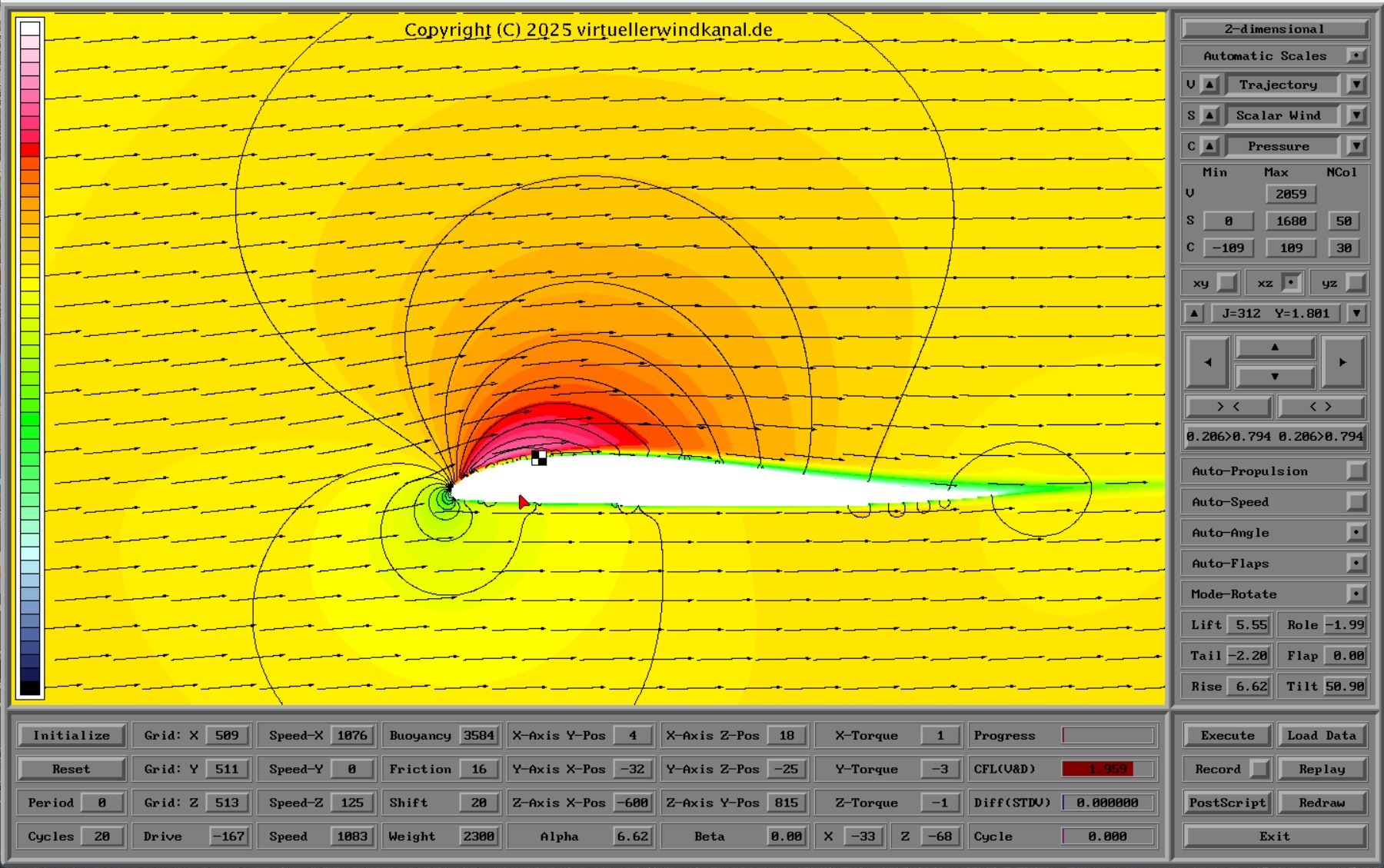Viewport: 1384px width, 868px height.
Task: Disable the Auto-Flaps checkbox
Action: [1356, 564]
